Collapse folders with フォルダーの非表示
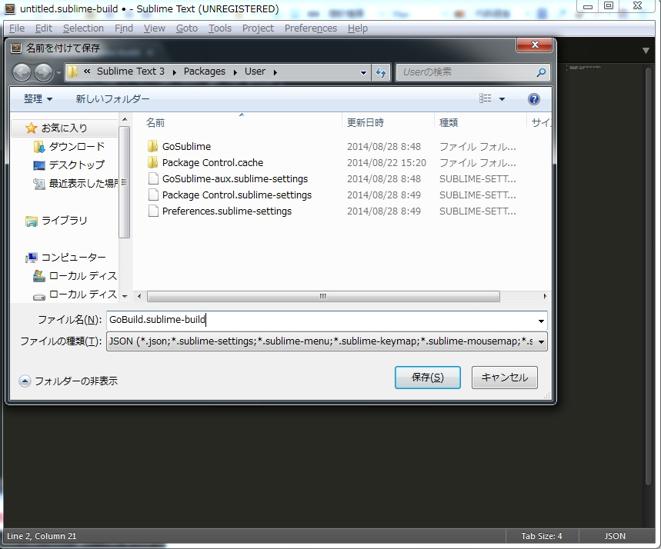Image resolution: width=661 pixels, height=549 pixels. coord(69,381)
